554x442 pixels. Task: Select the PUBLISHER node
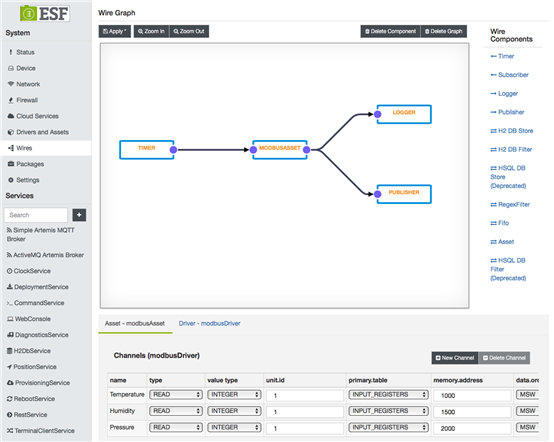pyautogui.click(x=404, y=194)
